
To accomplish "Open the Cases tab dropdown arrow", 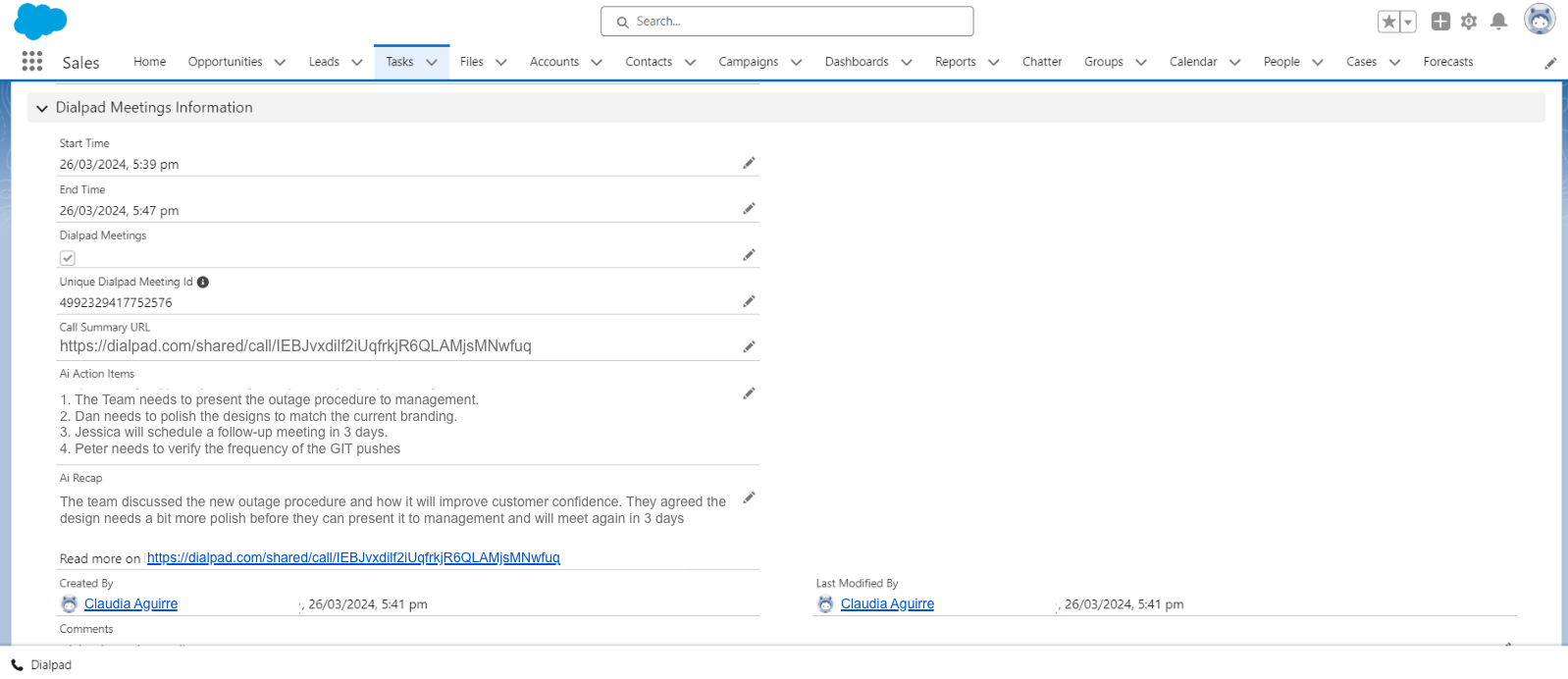I will (x=1394, y=62).
